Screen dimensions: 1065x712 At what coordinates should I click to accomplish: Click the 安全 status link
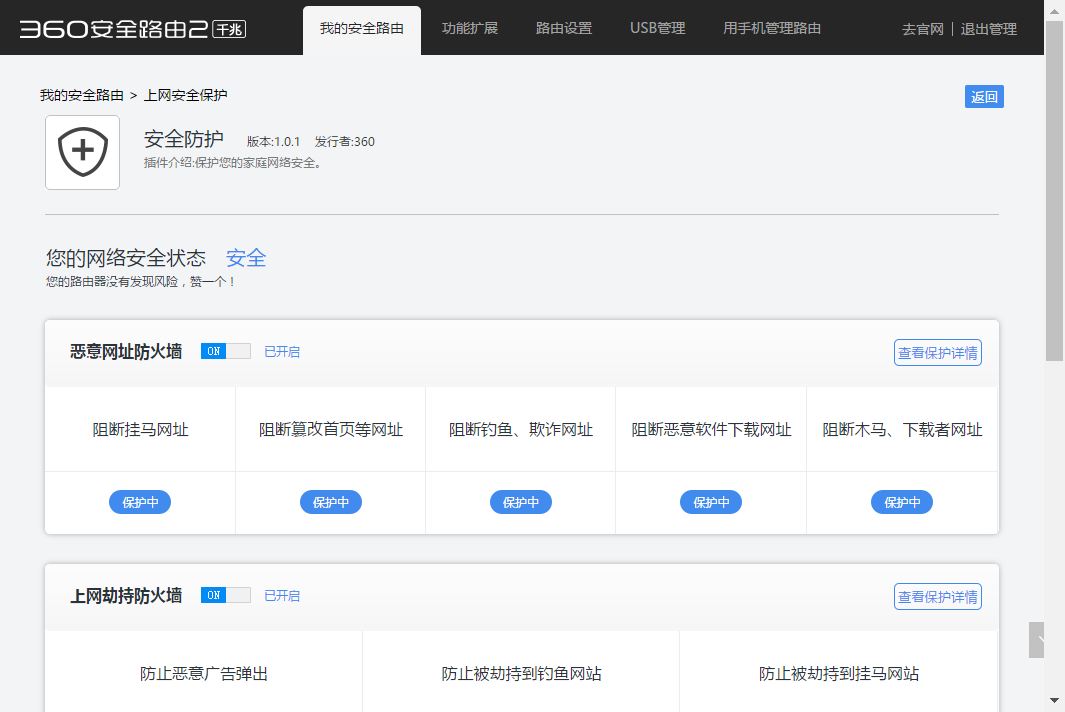(x=246, y=257)
